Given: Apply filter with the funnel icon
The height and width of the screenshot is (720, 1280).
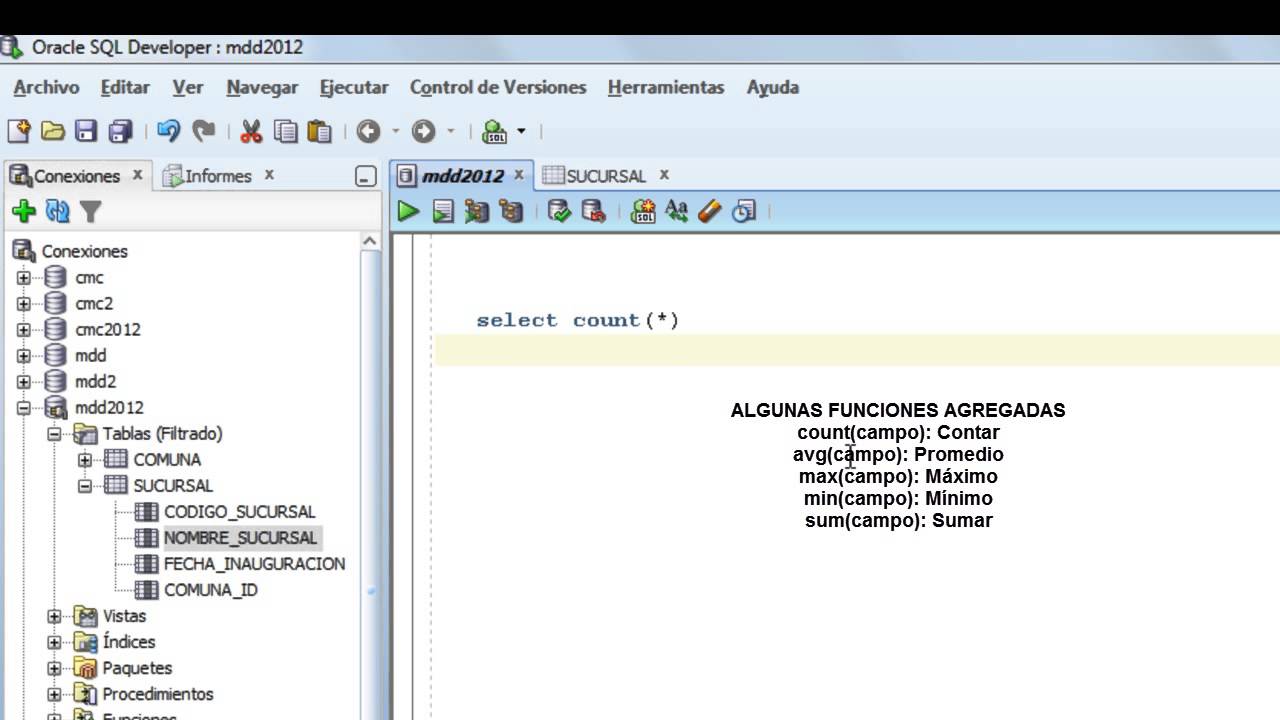Looking at the screenshot, I should click(x=91, y=211).
